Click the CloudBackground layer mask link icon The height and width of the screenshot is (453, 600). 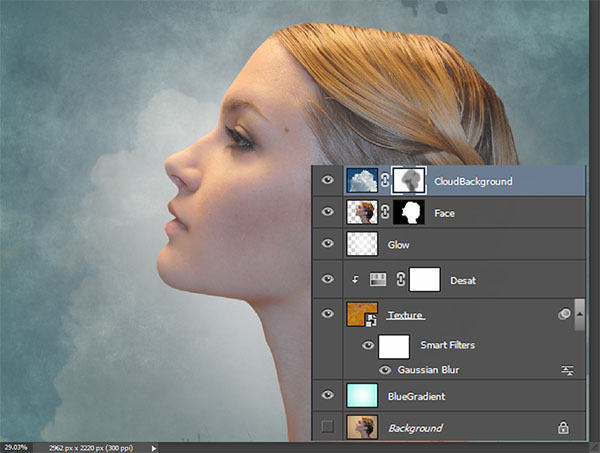384,181
